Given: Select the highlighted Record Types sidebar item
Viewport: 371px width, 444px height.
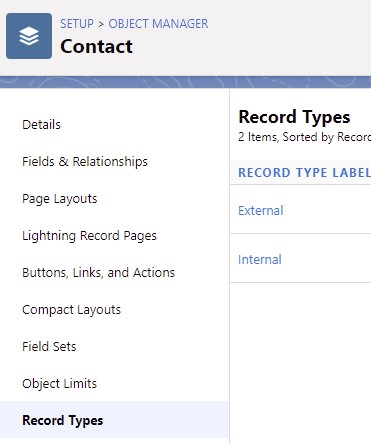Looking at the screenshot, I should (114, 420).
